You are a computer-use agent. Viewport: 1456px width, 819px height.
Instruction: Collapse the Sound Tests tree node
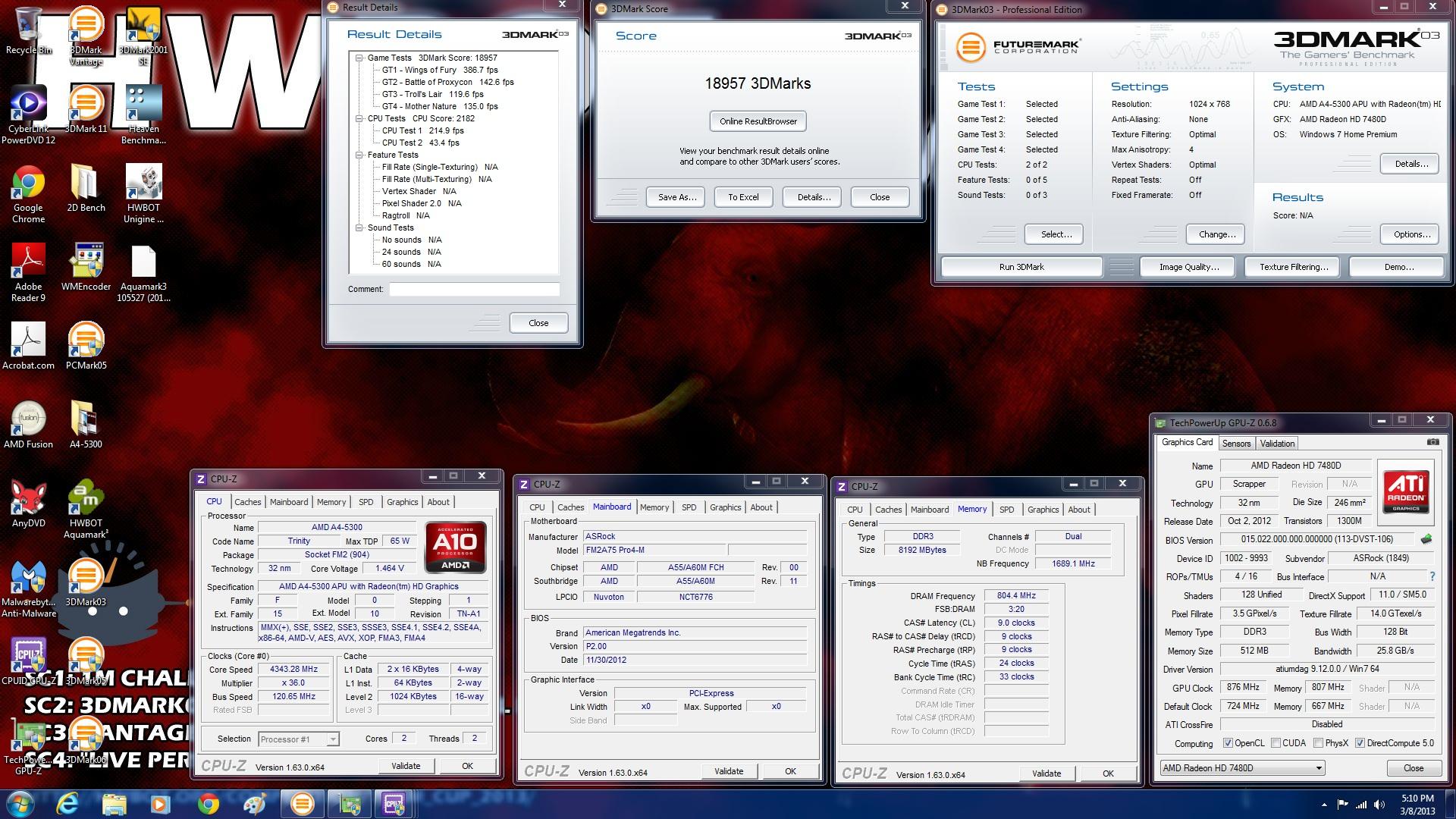pos(359,227)
